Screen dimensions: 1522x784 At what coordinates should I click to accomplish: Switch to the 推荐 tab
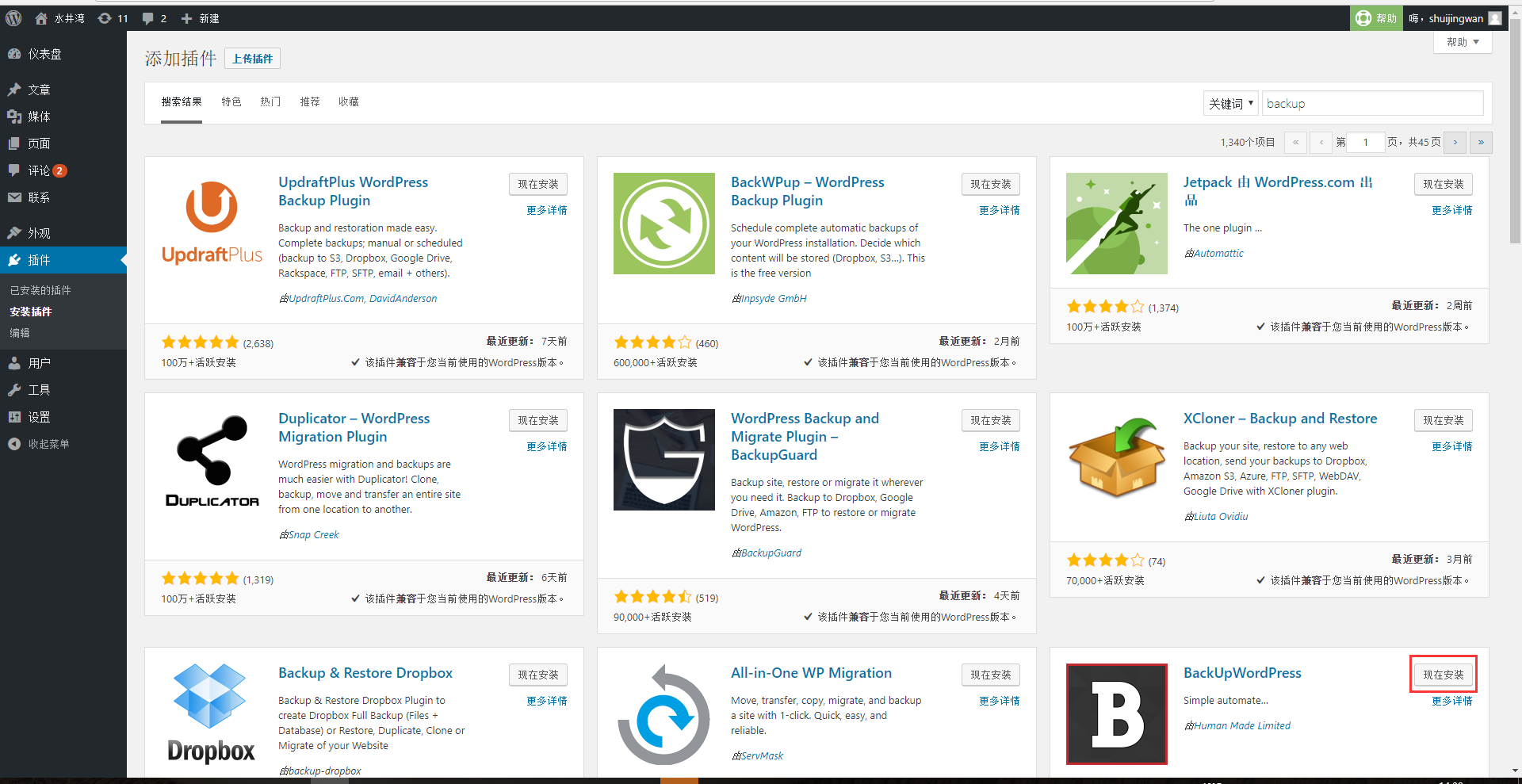[310, 101]
